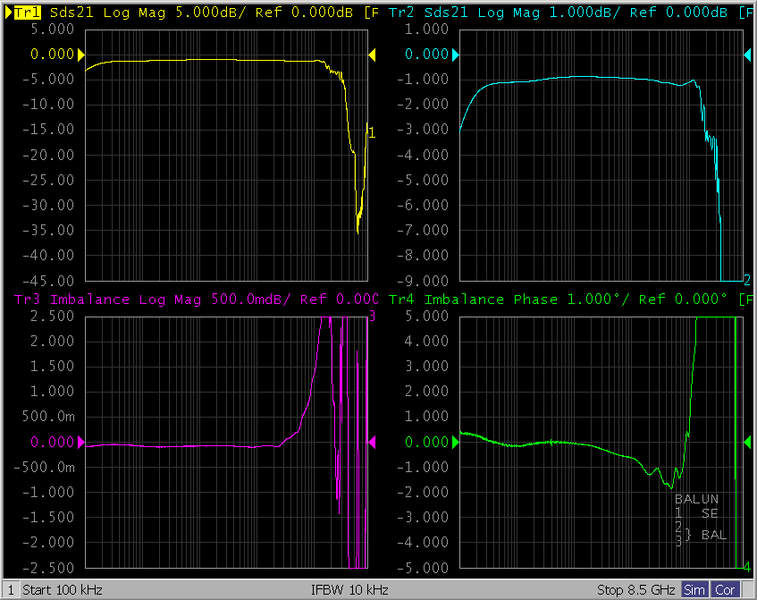Click green 0.000 reference value on Tr4
This screenshot has width=757, height=600.
tap(427, 442)
